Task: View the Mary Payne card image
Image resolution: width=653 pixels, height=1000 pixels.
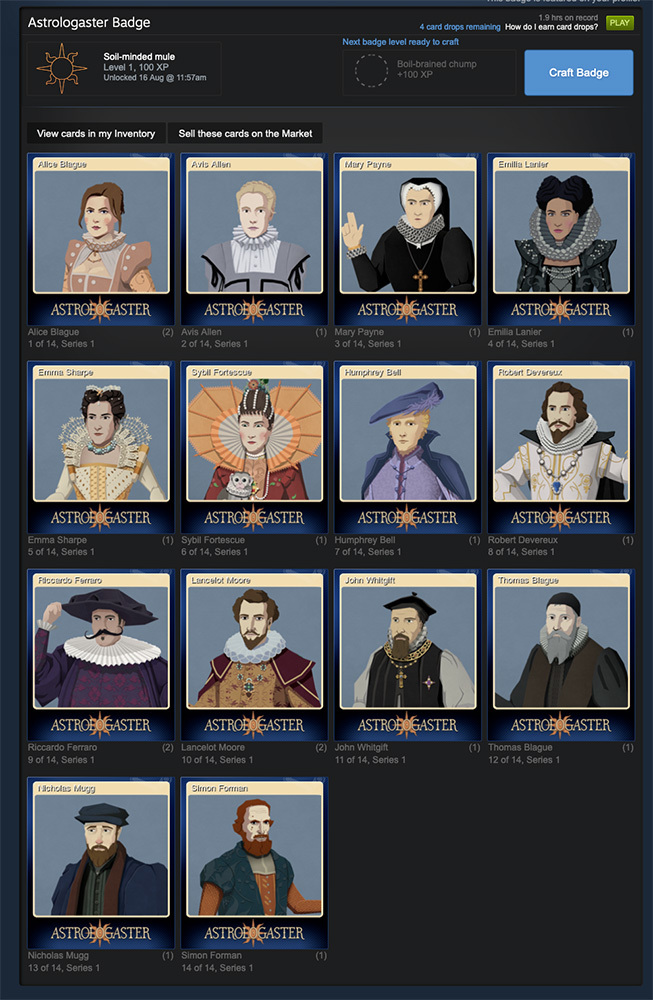Action: click(407, 239)
